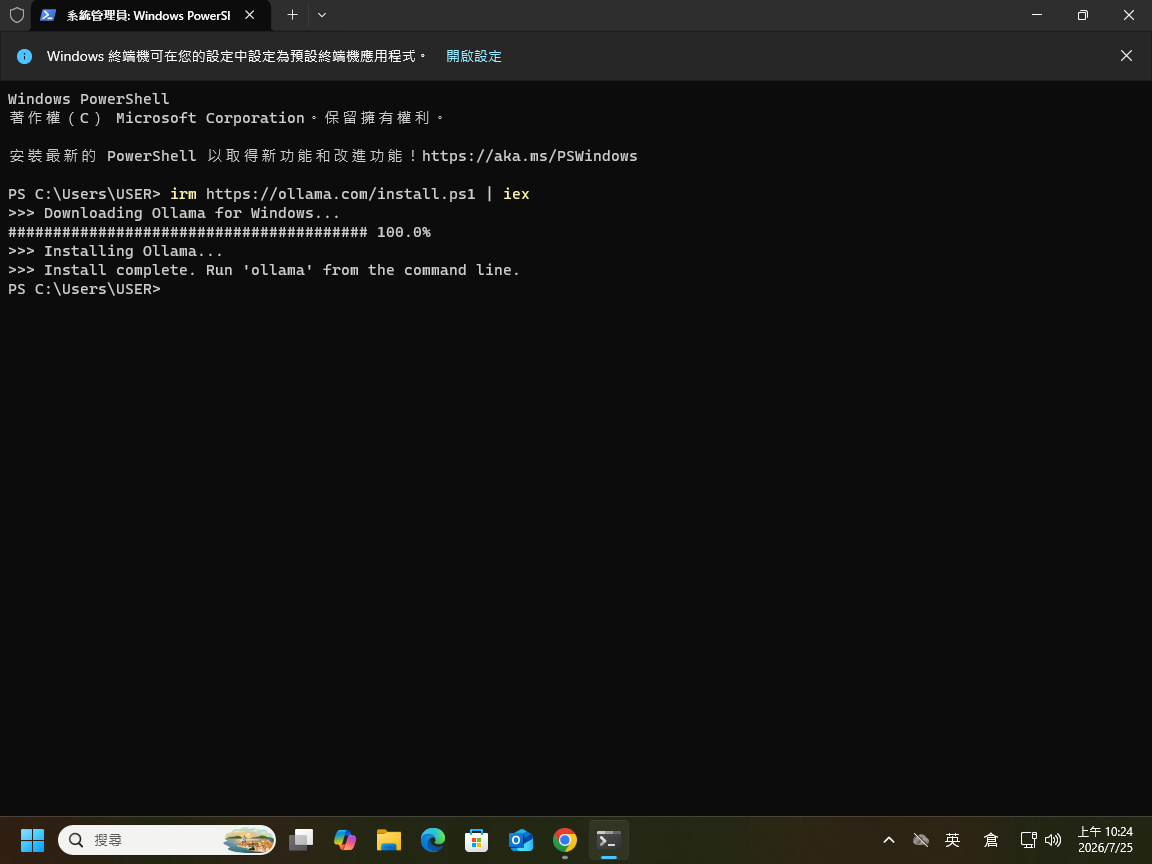This screenshot has width=1152, height=864.
Task: Click the 'Install complete' output line
Action: pos(264,270)
